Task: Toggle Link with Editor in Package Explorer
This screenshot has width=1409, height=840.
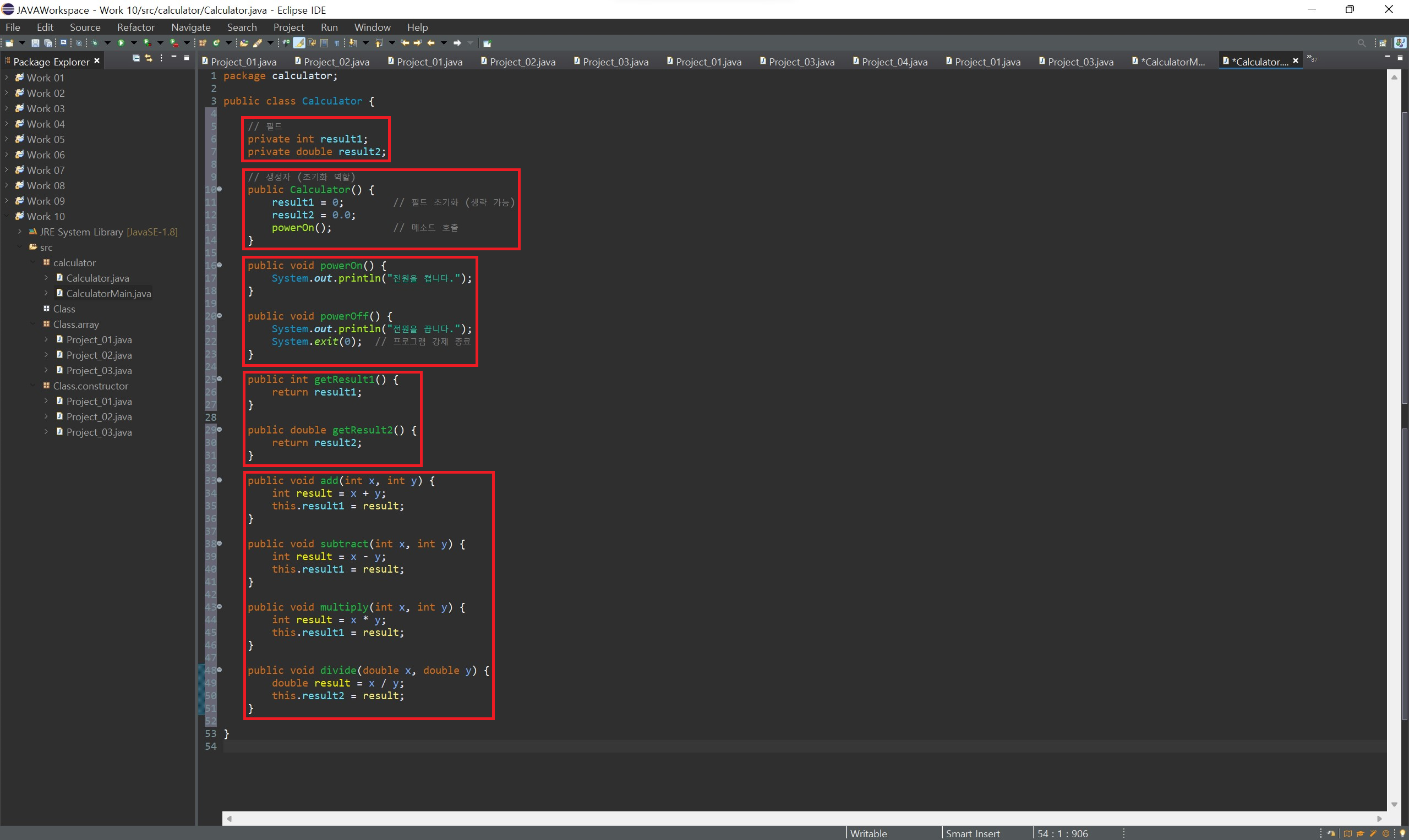Action: tap(149, 58)
